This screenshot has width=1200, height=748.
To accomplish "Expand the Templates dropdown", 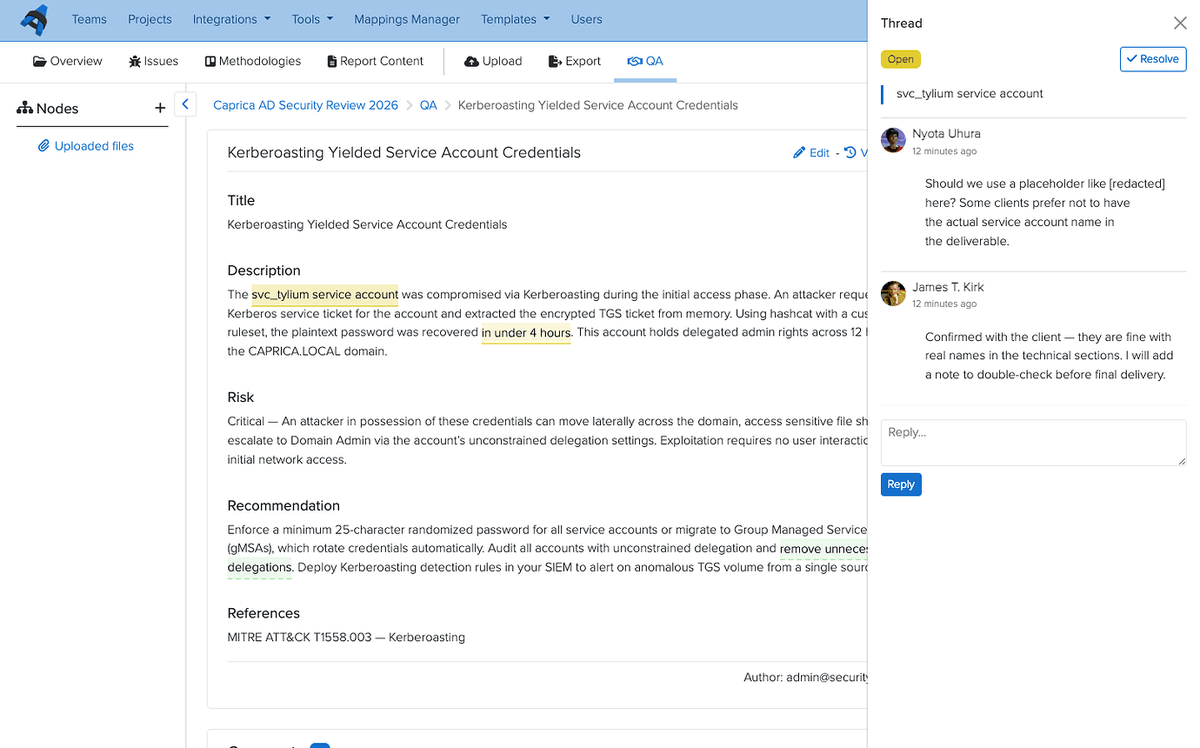I will click(515, 19).
